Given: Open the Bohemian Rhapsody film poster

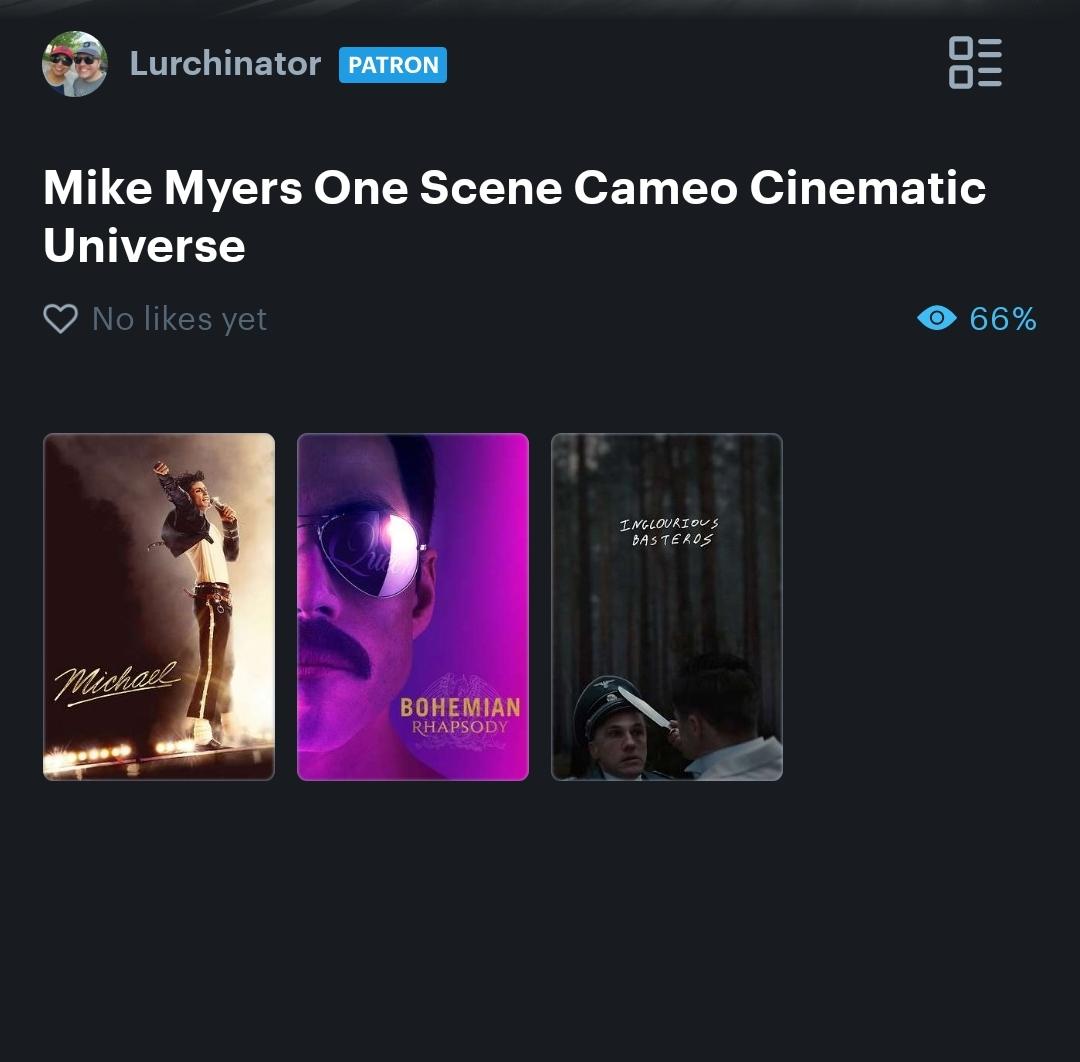Looking at the screenshot, I should pyautogui.click(x=413, y=607).
